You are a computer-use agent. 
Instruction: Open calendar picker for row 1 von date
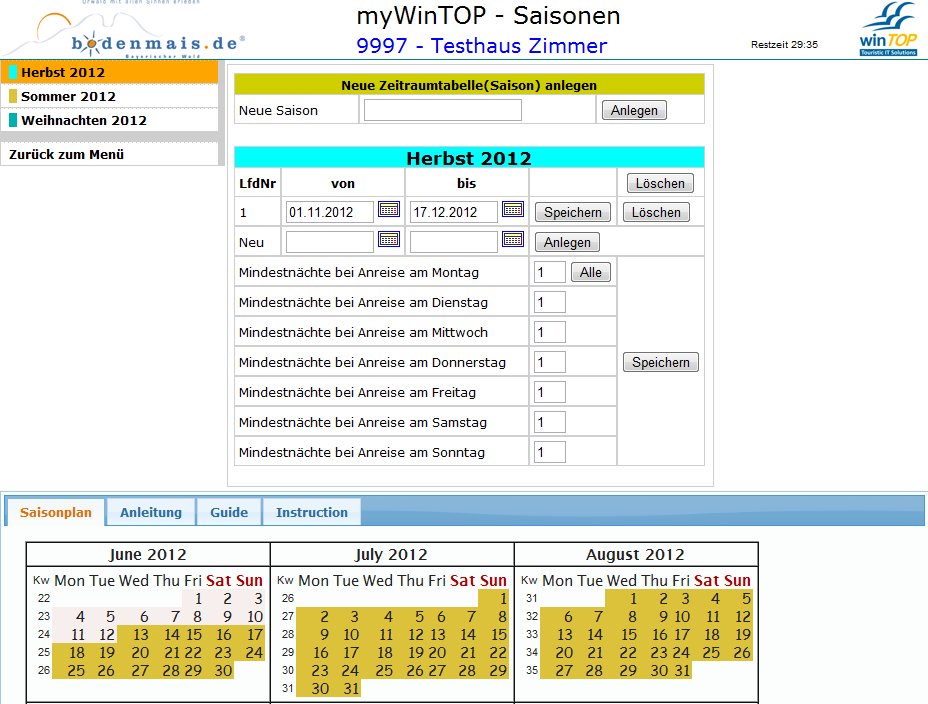(389, 210)
